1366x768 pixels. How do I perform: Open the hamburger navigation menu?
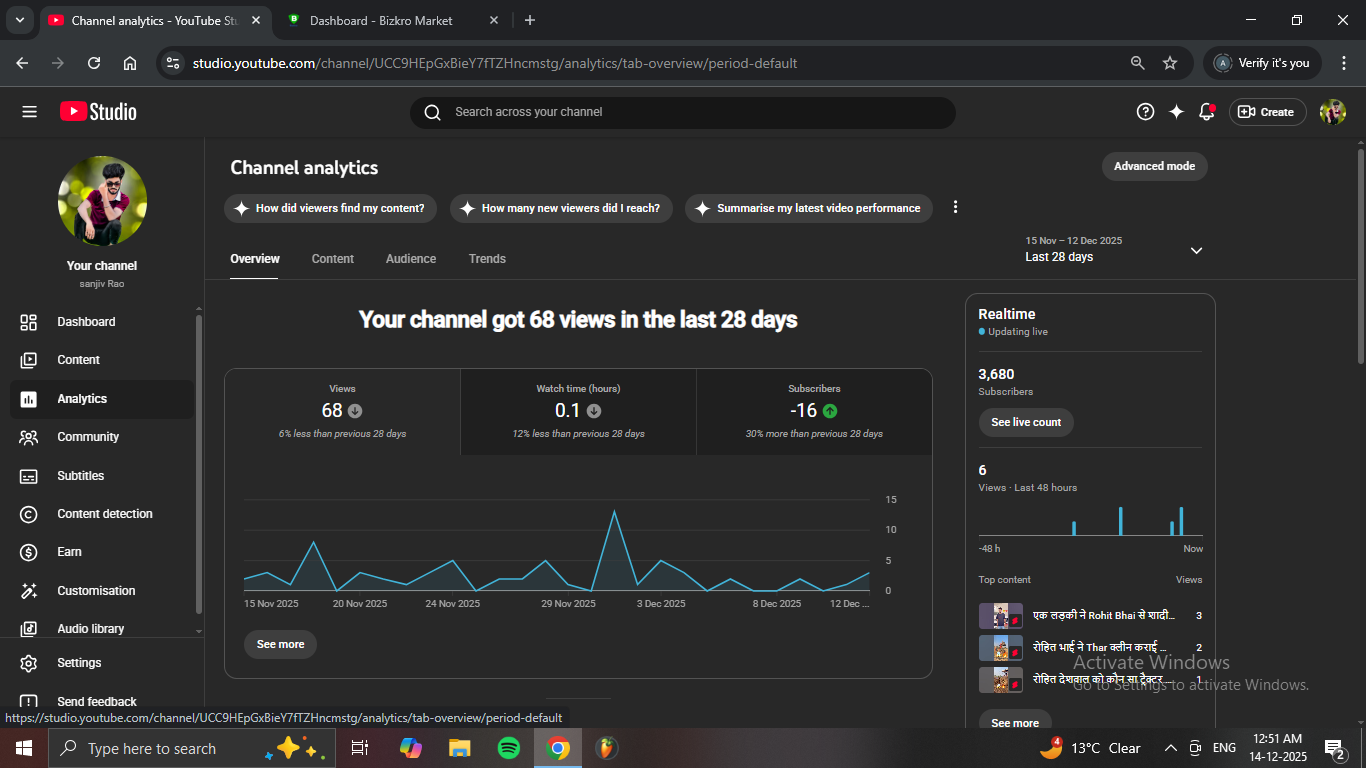pos(29,112)
